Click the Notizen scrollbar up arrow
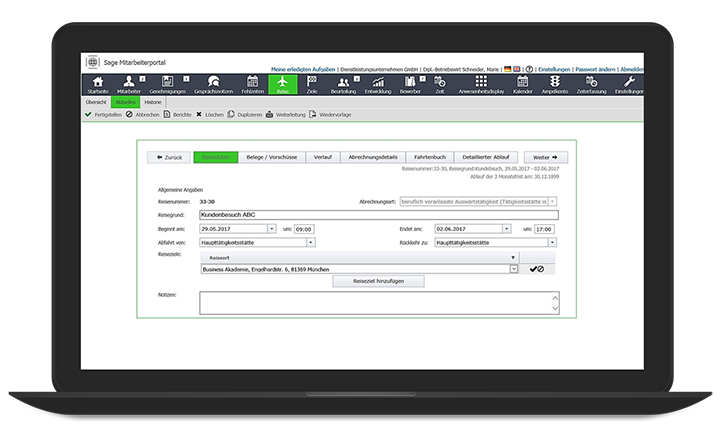Screen dimensions: 720x434 [x=555, y=298]
